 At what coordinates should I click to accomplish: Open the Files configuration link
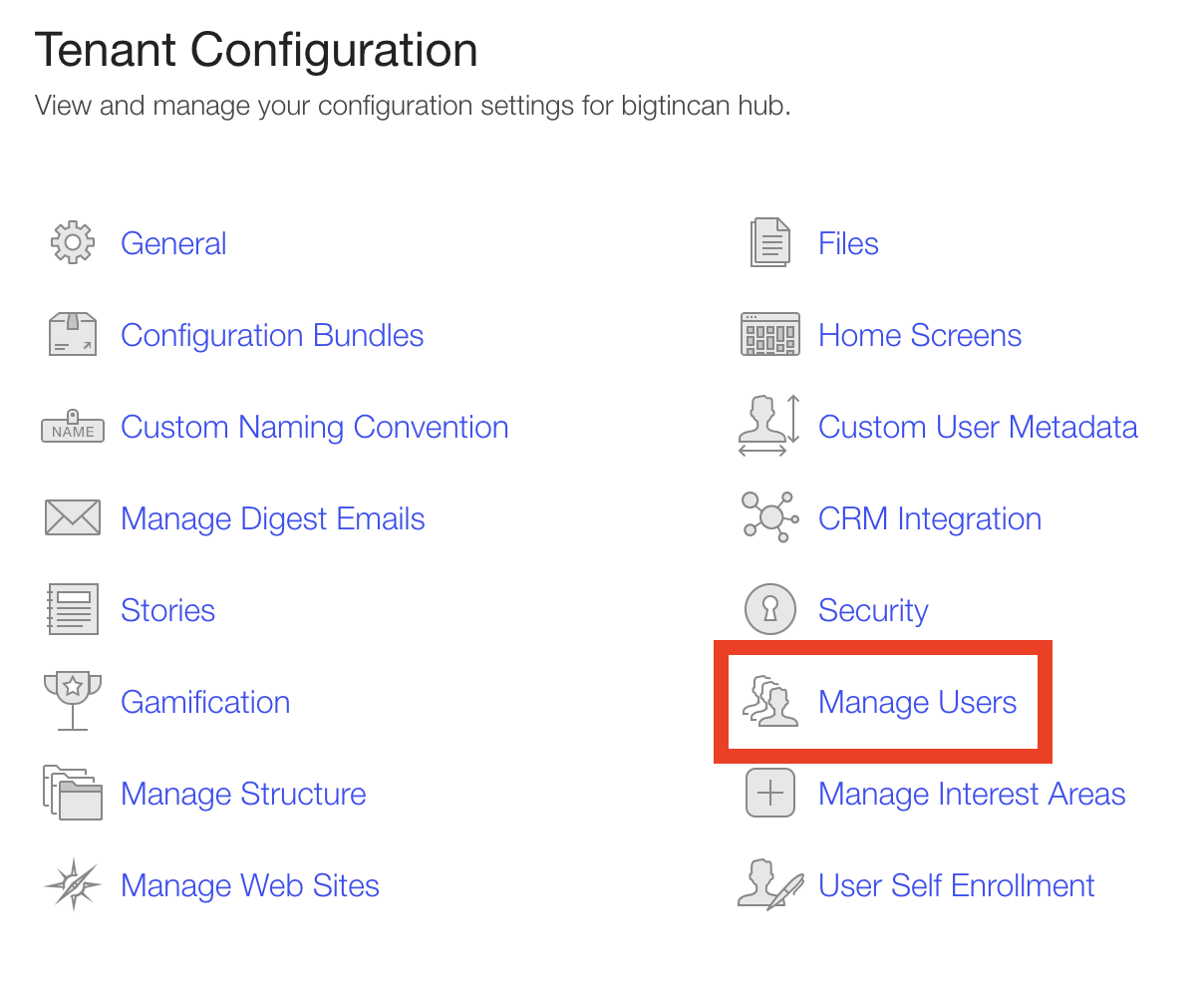pyautogui.click(x=848, y=244)
